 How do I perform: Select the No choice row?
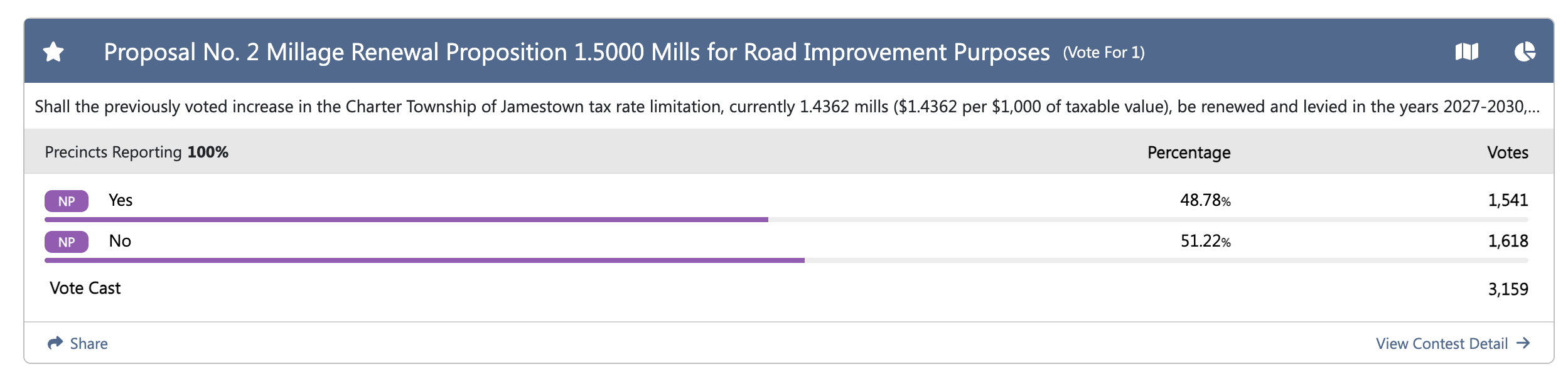click(786, 242)
